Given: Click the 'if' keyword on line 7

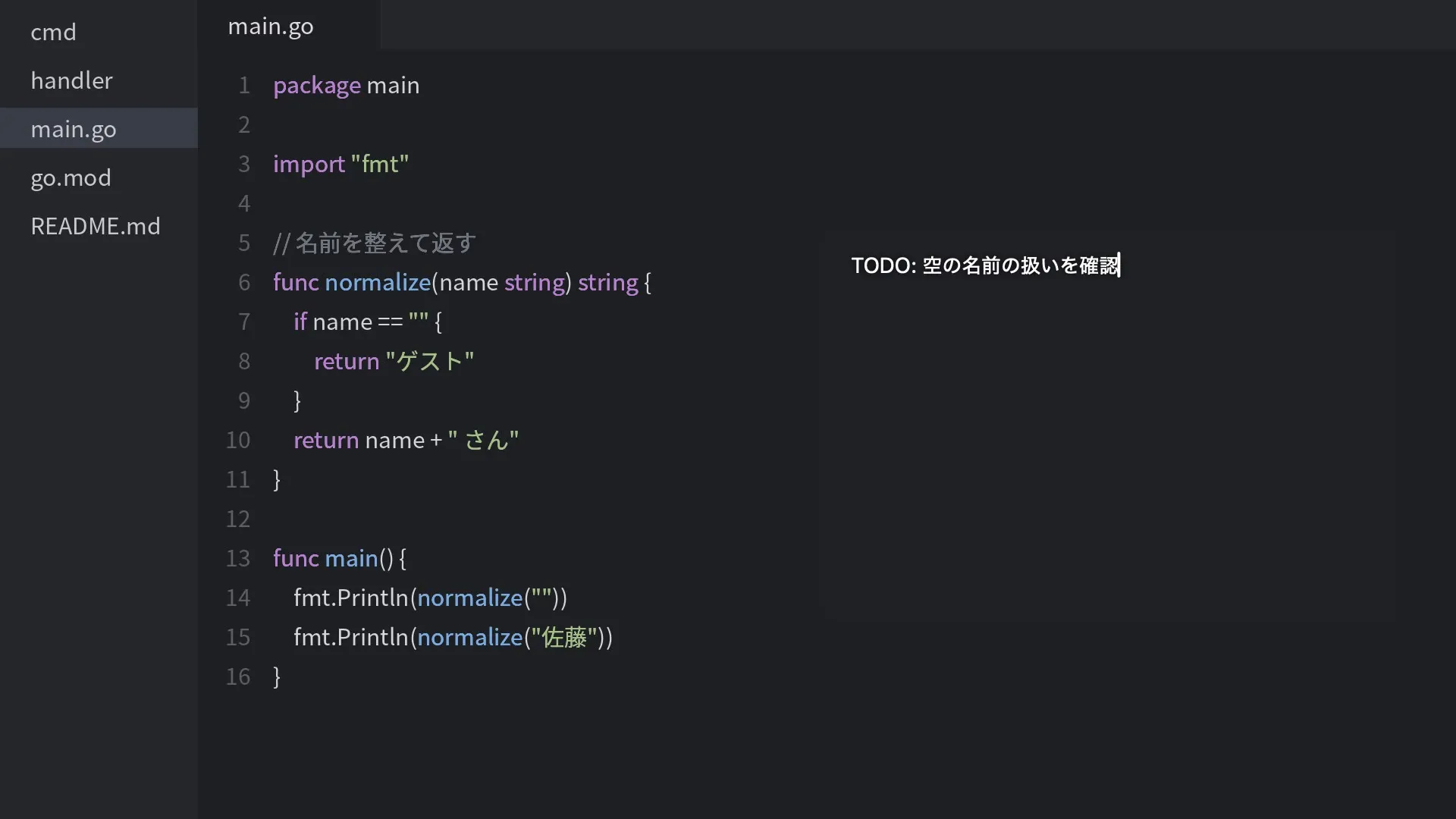Looking at the screenshot, I should [300, 322].
